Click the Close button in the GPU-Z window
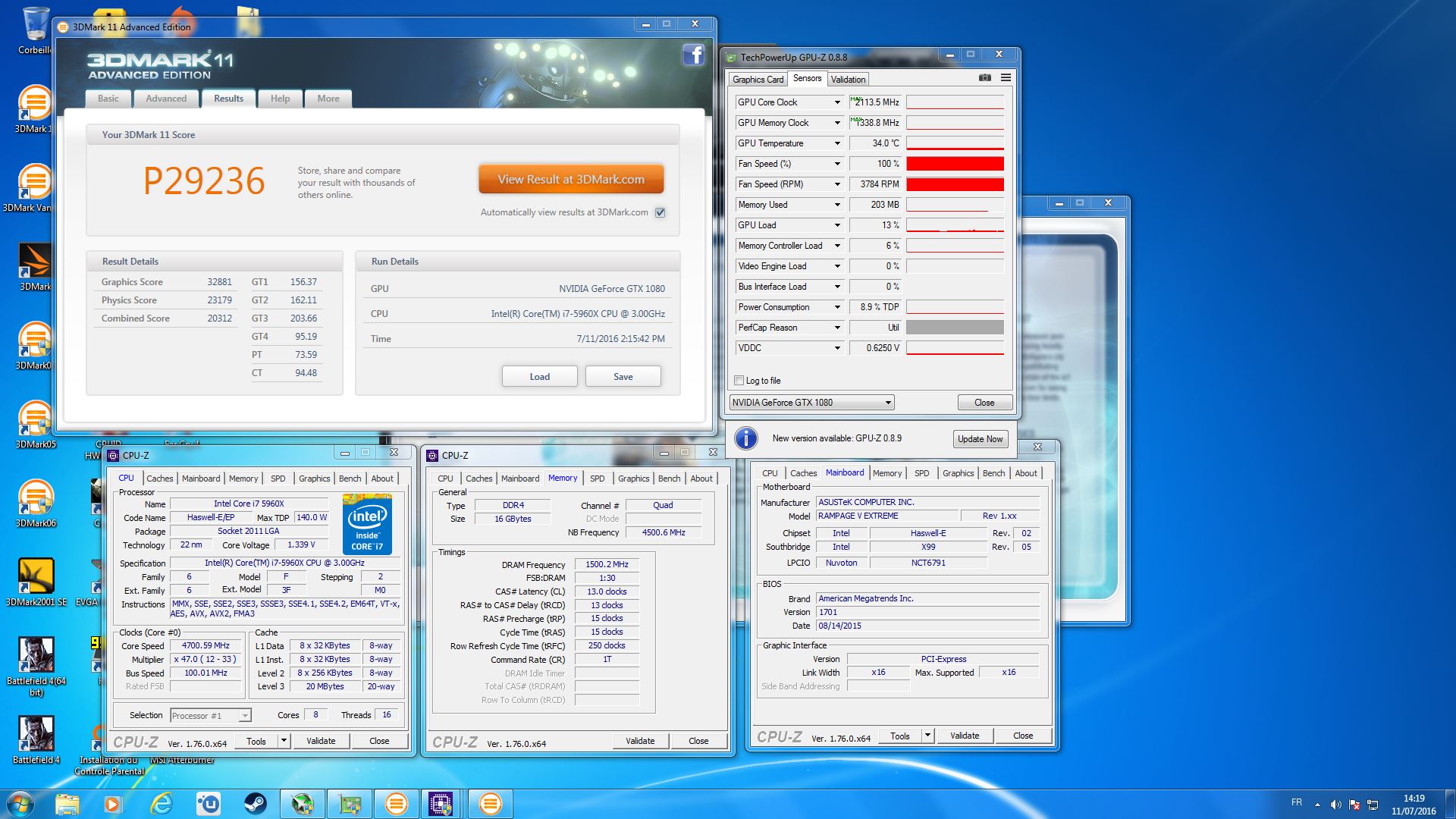 (984, 403)
